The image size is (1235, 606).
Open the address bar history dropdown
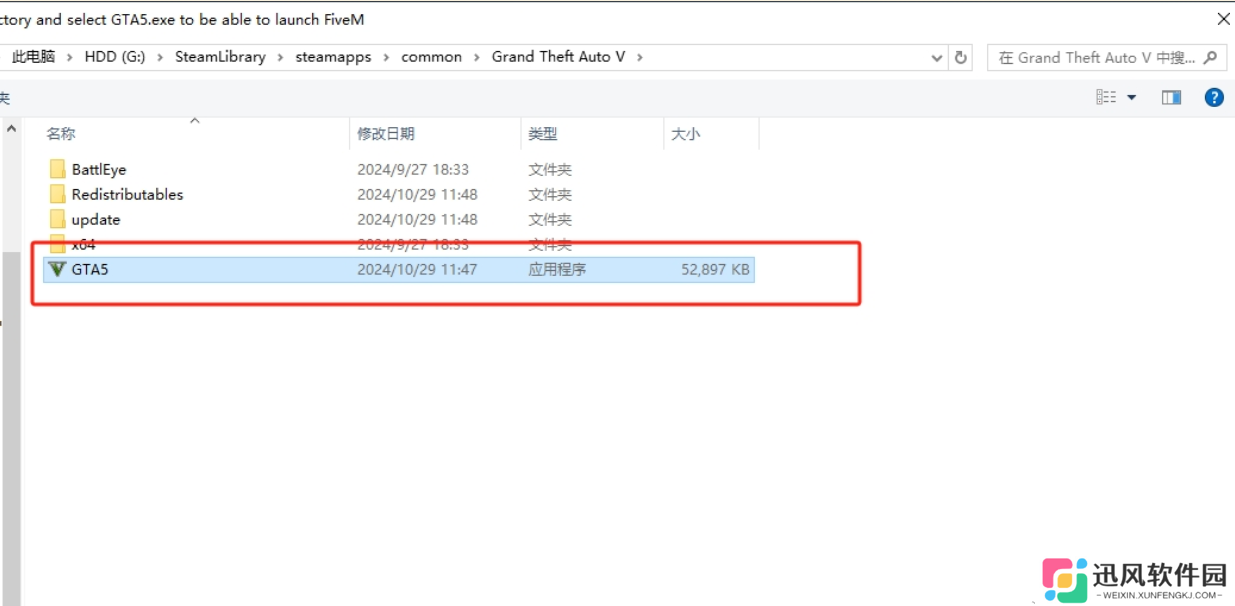(x=937, y=57)
